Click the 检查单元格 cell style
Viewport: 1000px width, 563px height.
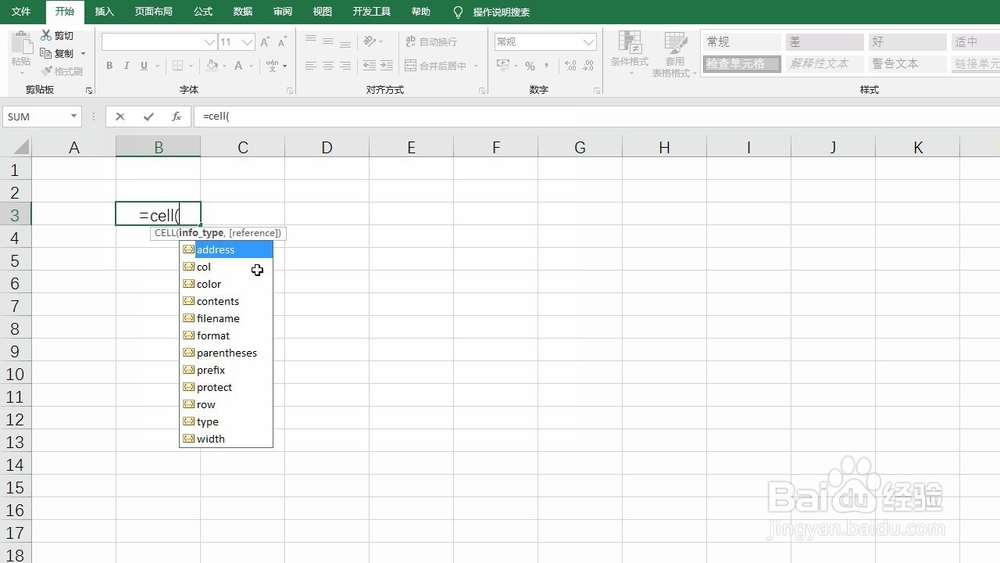coord(742,64)
